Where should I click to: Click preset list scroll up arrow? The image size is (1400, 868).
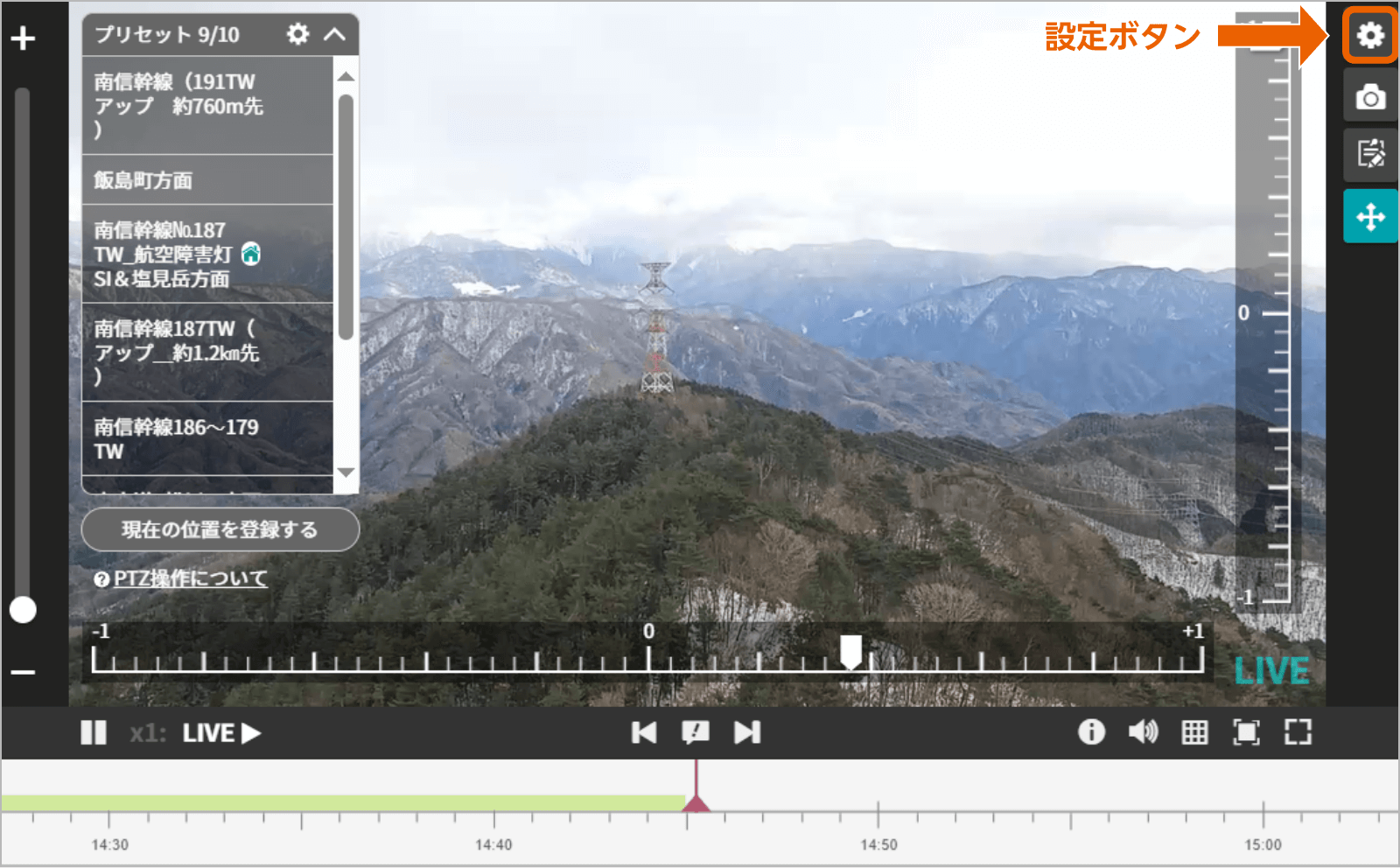tap(346, 77)
